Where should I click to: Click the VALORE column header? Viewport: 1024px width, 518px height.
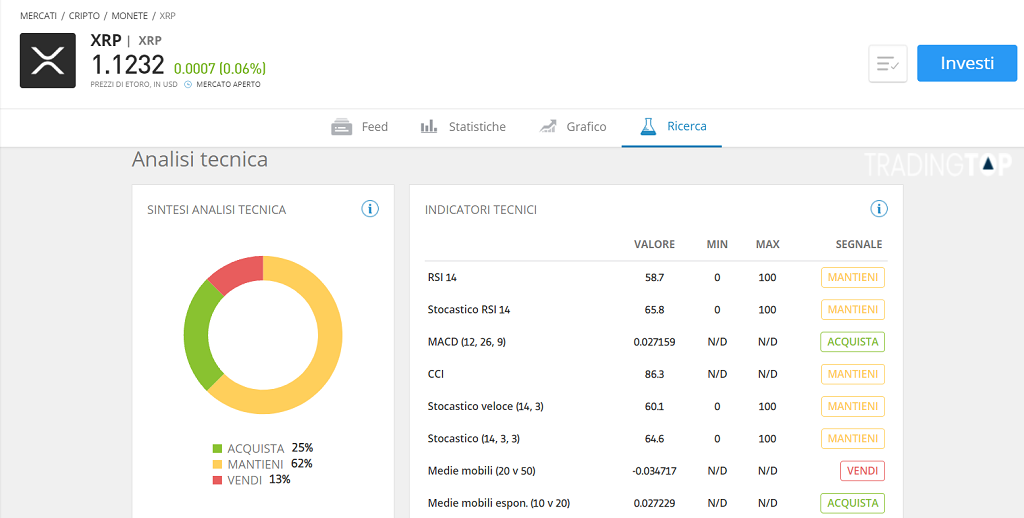[654, 244]
